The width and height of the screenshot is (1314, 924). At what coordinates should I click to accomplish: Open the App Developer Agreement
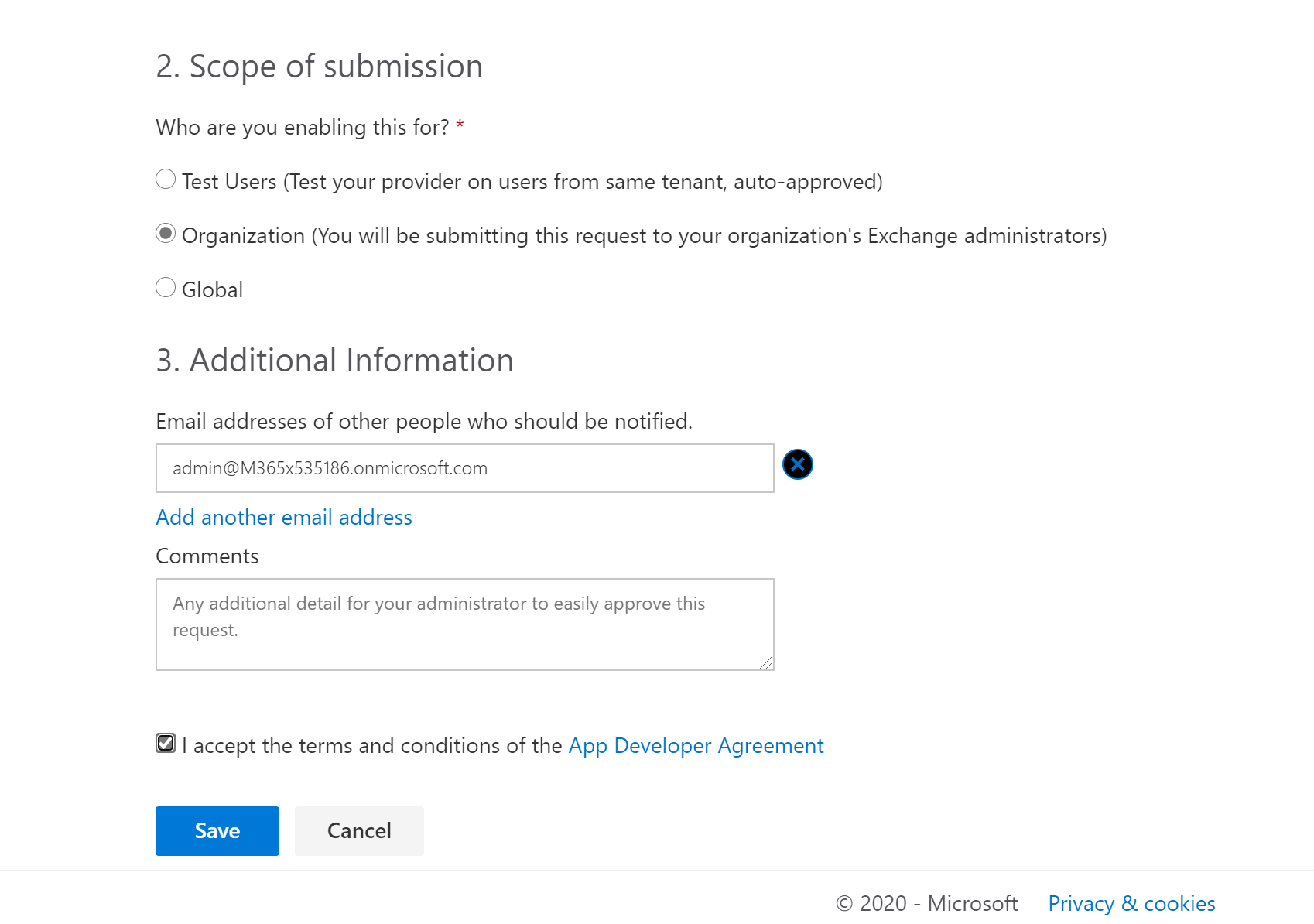pyautogui.click(x=695, y=745)
